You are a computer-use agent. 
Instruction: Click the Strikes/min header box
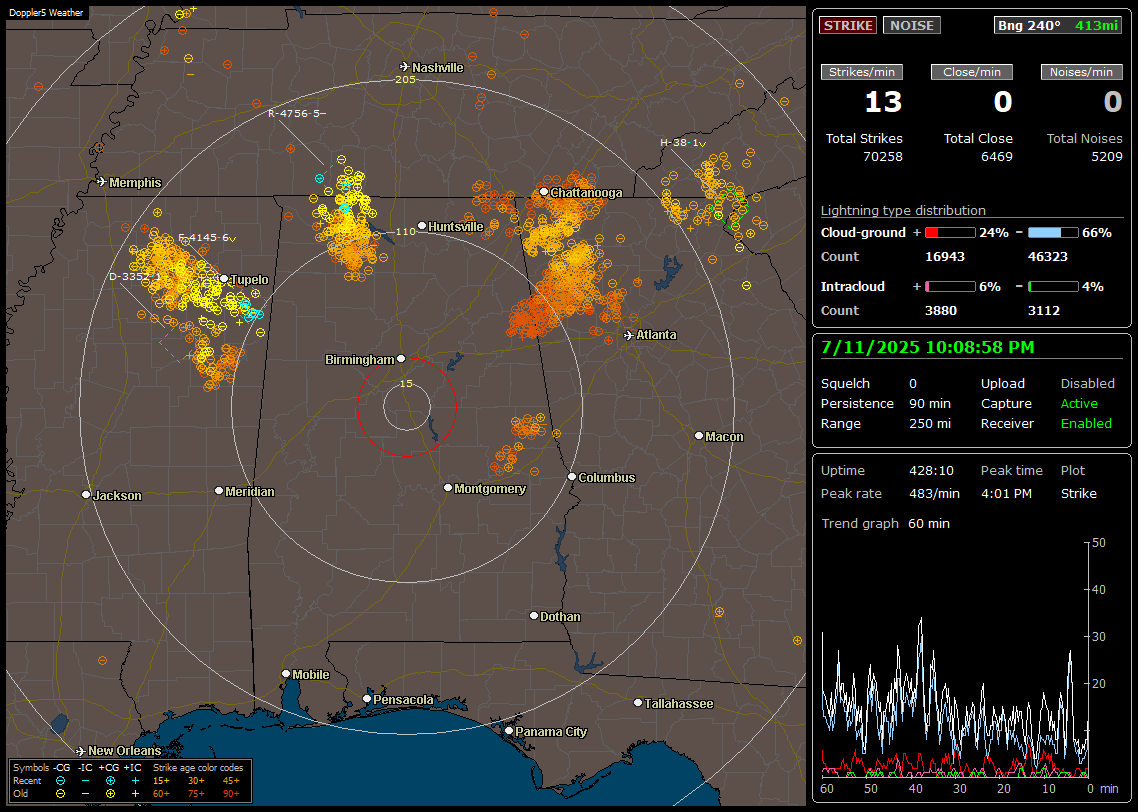point(861,72)
